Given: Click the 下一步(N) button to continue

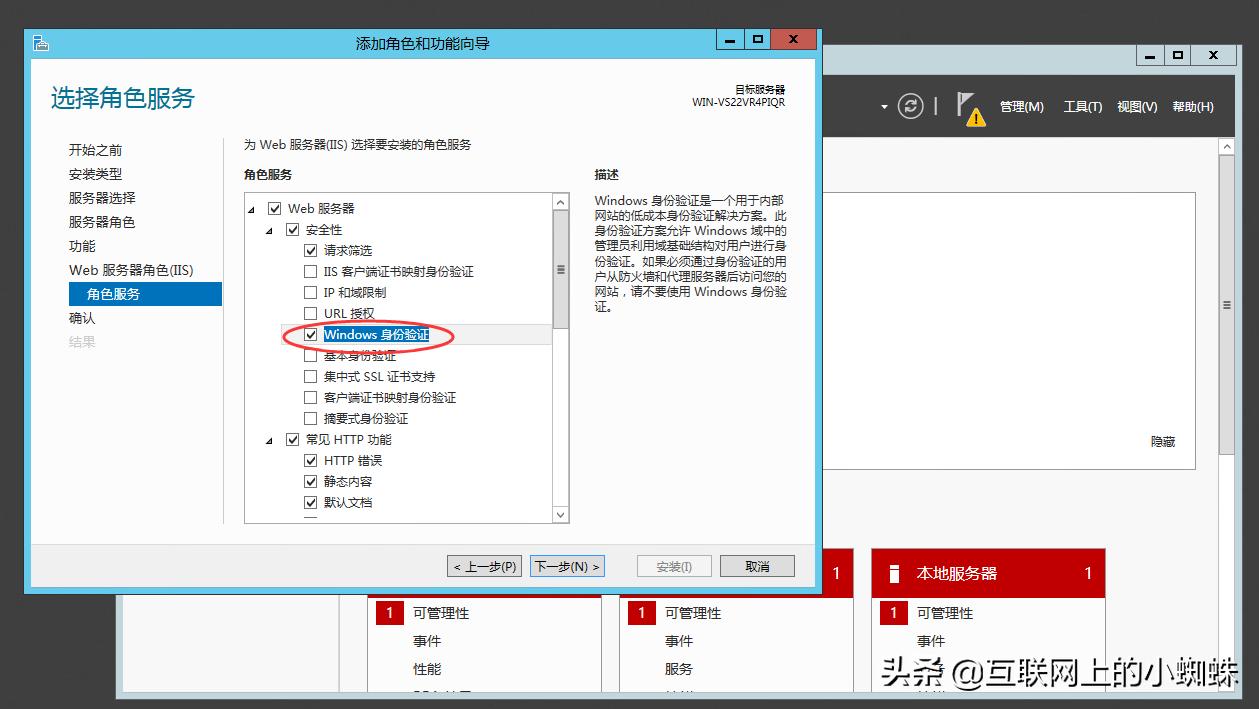Looking at the screenshot, I should (x=566, y=565).
